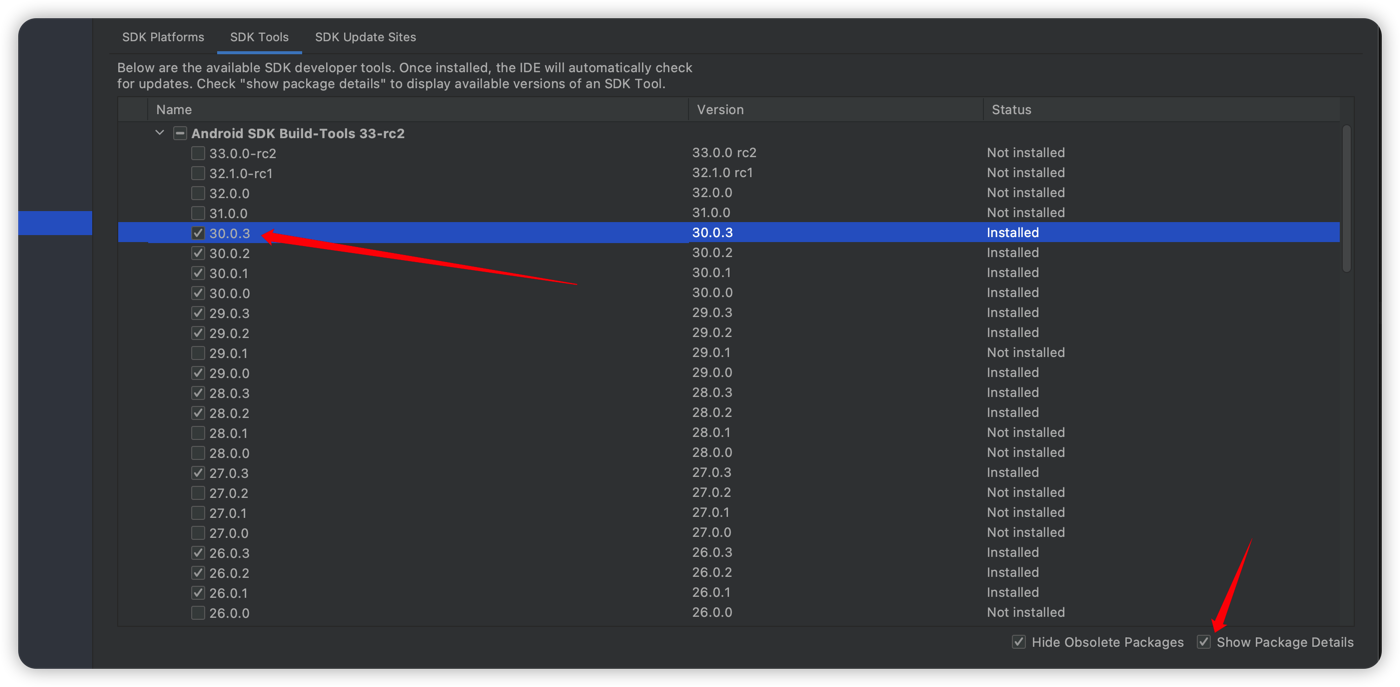Select the SDK Tools tab
Viewport: 1400px width, 687px height.
point(259,37)
